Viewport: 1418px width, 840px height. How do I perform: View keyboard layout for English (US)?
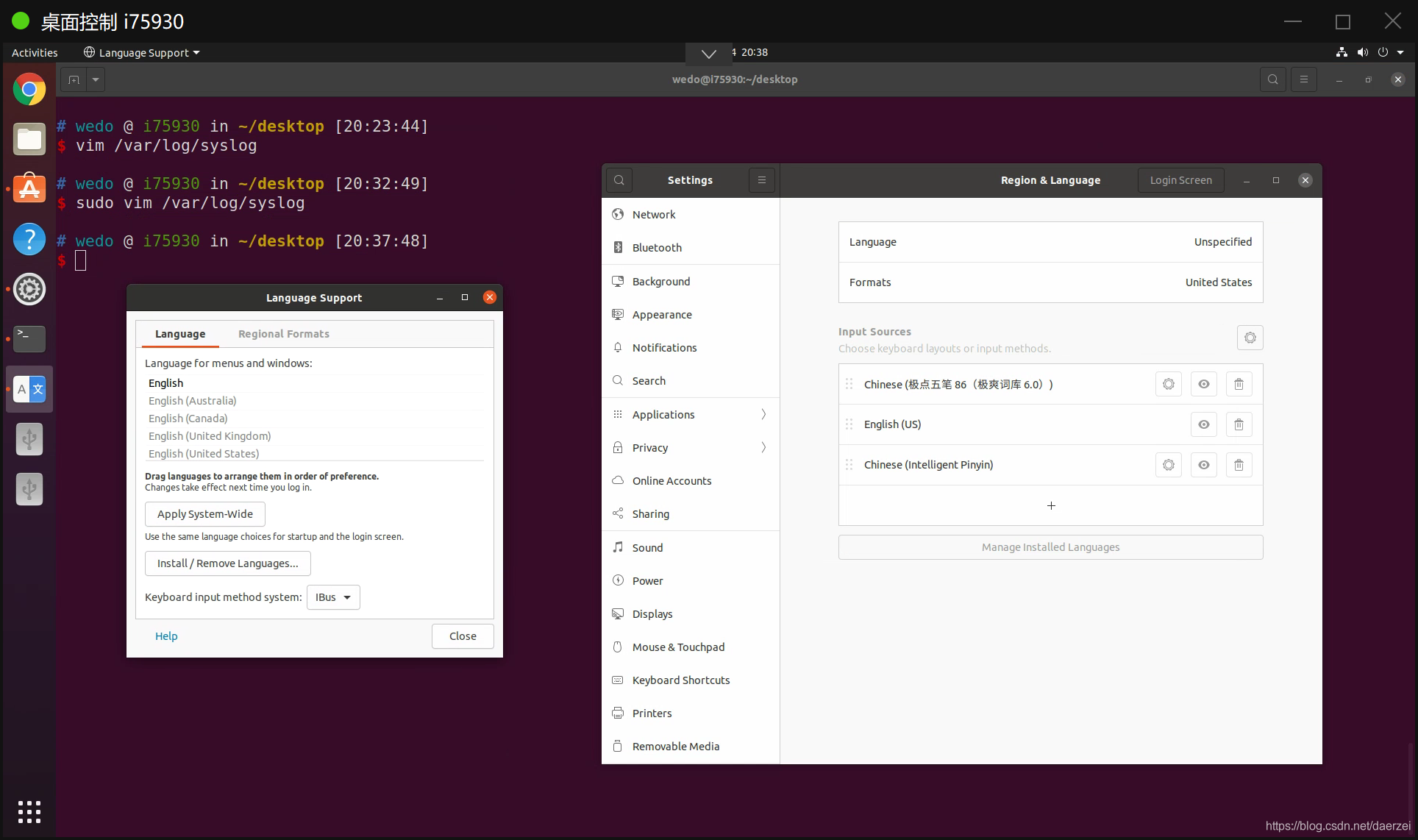coord(1203,424)
